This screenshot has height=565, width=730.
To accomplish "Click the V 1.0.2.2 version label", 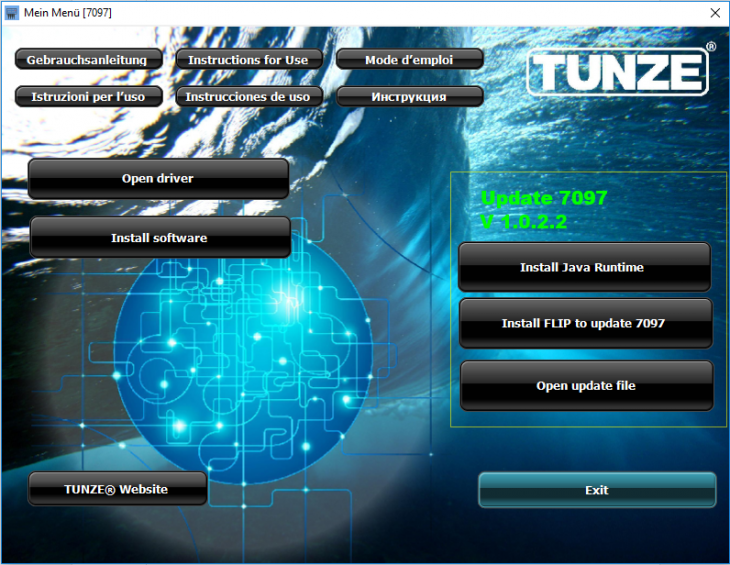I will pyautogui.click(x=523, y=221).
